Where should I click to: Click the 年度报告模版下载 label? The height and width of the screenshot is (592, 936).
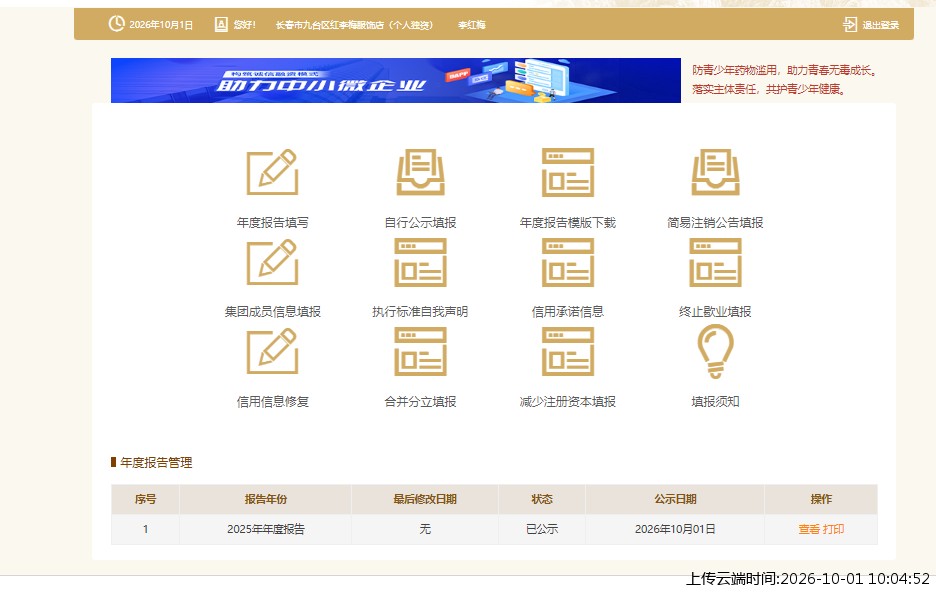click(568, 223)
